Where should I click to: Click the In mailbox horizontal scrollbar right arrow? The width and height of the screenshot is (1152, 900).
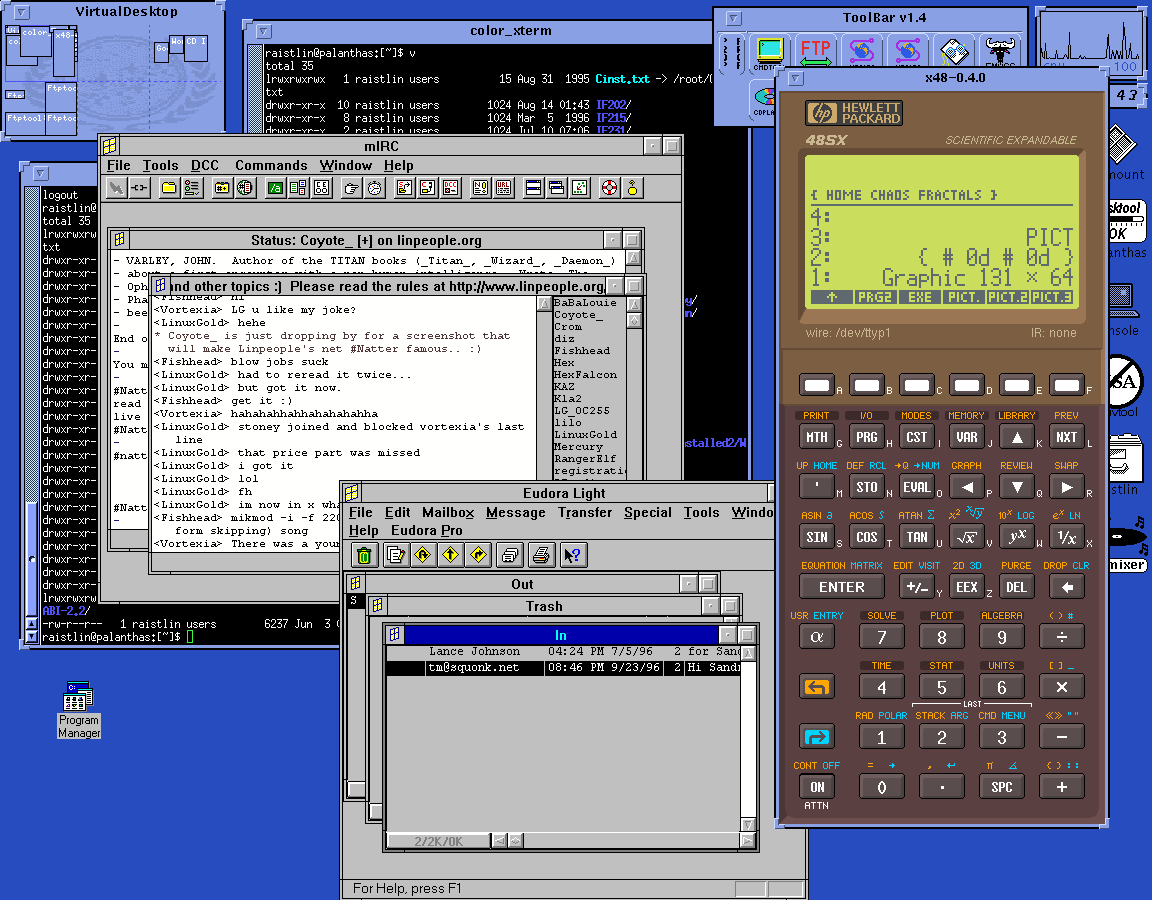pos(747,840)
